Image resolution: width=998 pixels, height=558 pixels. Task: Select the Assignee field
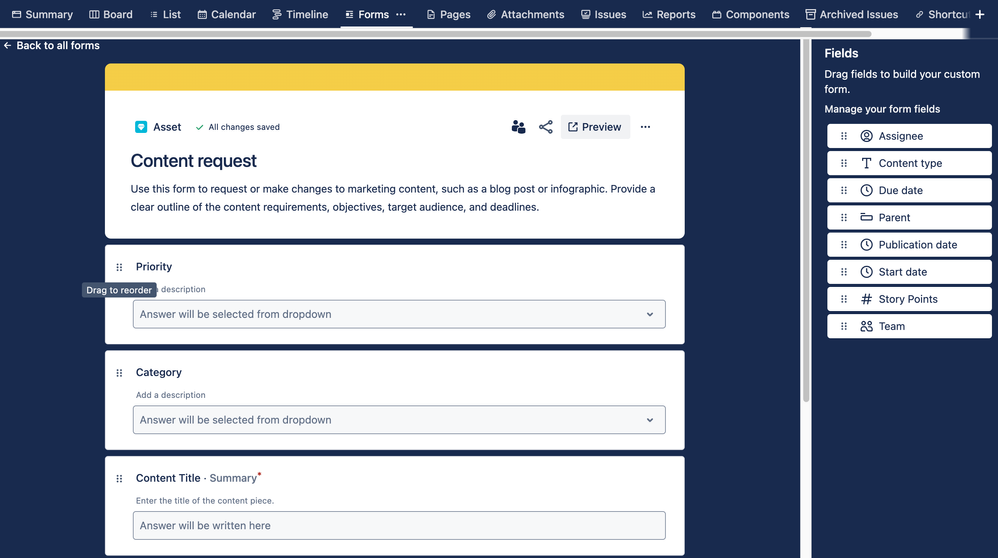(x=909, y=136)
